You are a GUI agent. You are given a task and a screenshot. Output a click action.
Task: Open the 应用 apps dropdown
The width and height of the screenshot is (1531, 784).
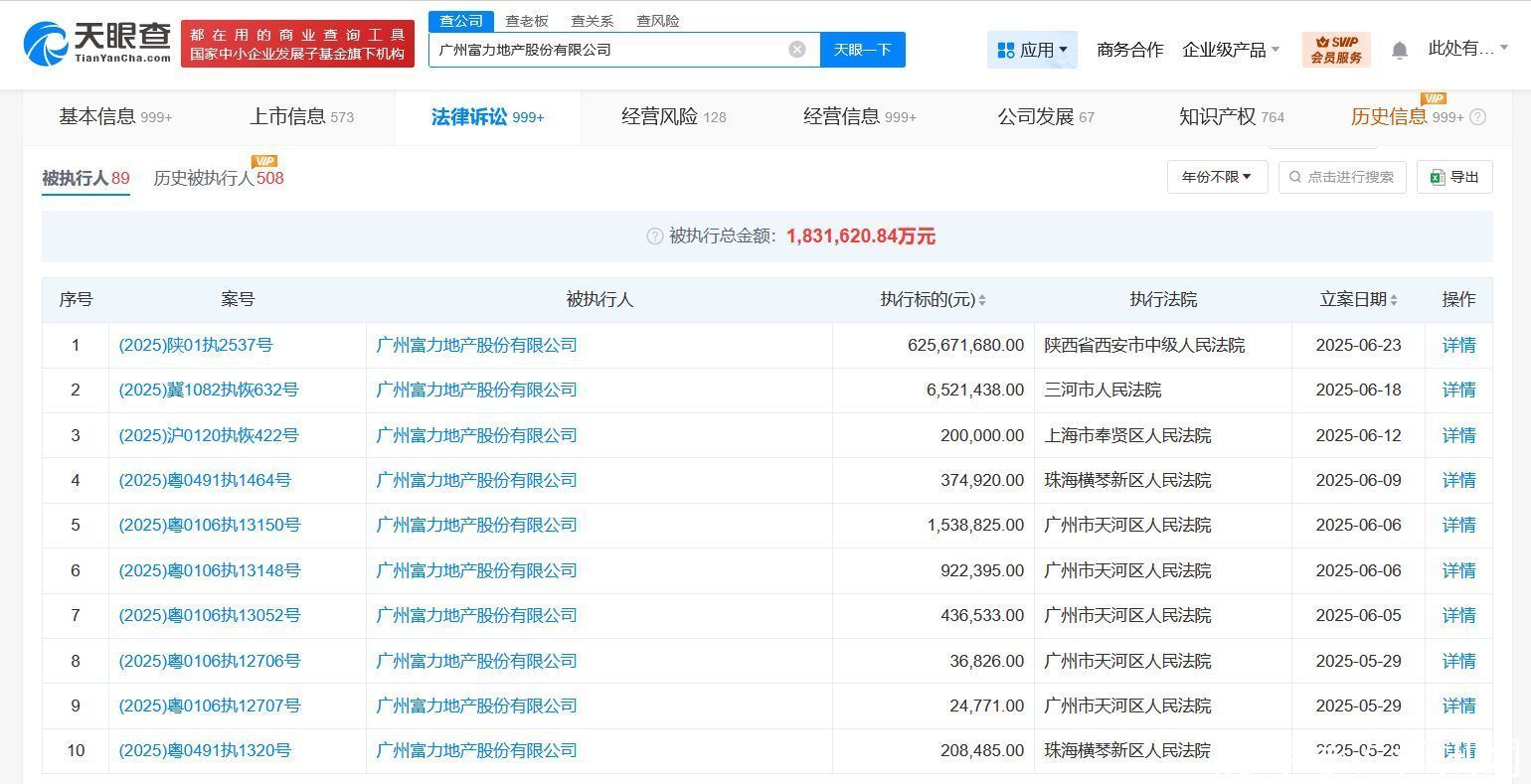pos(1032,50)
